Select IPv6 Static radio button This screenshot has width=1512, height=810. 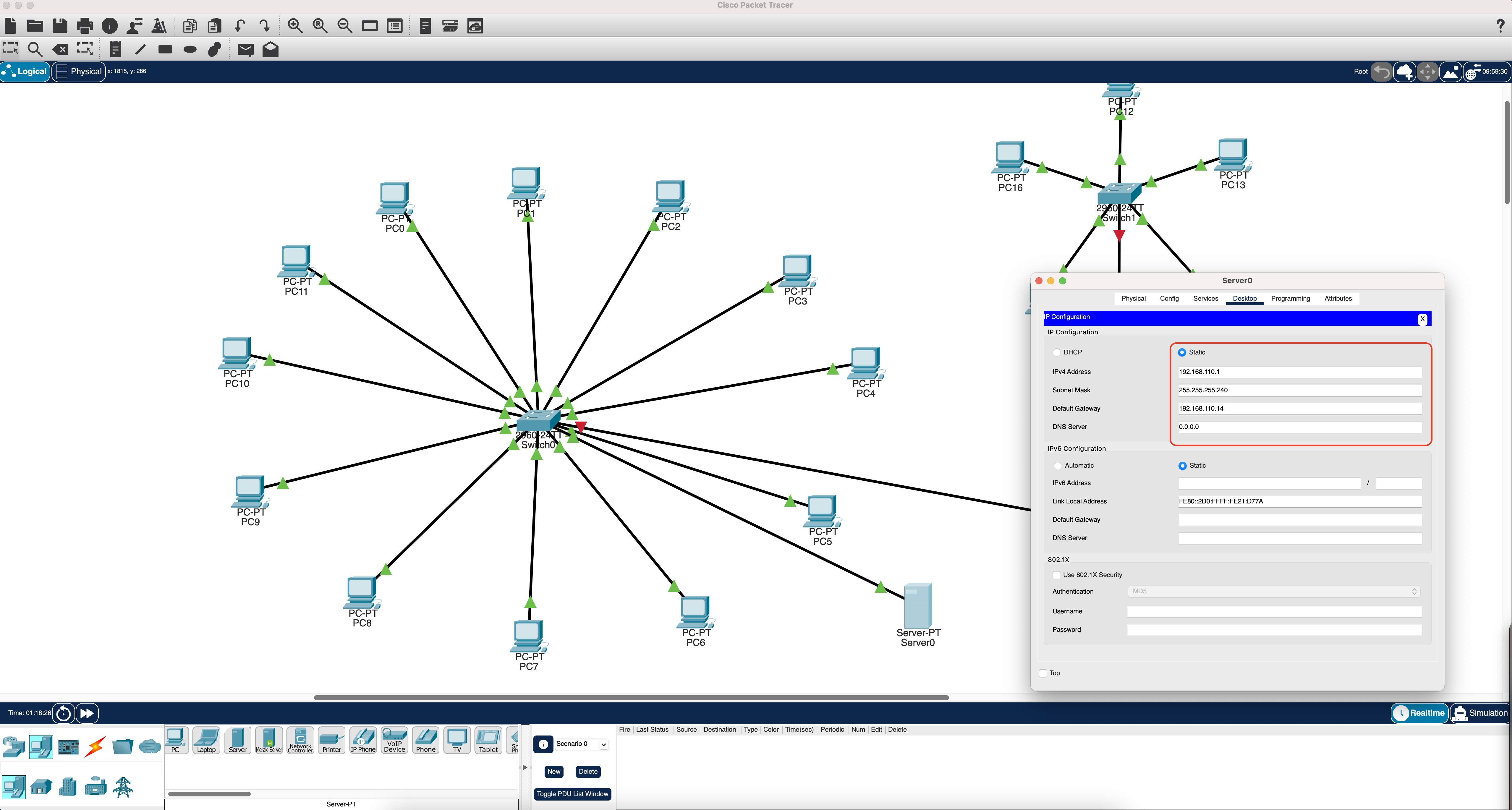(1183, 466)
